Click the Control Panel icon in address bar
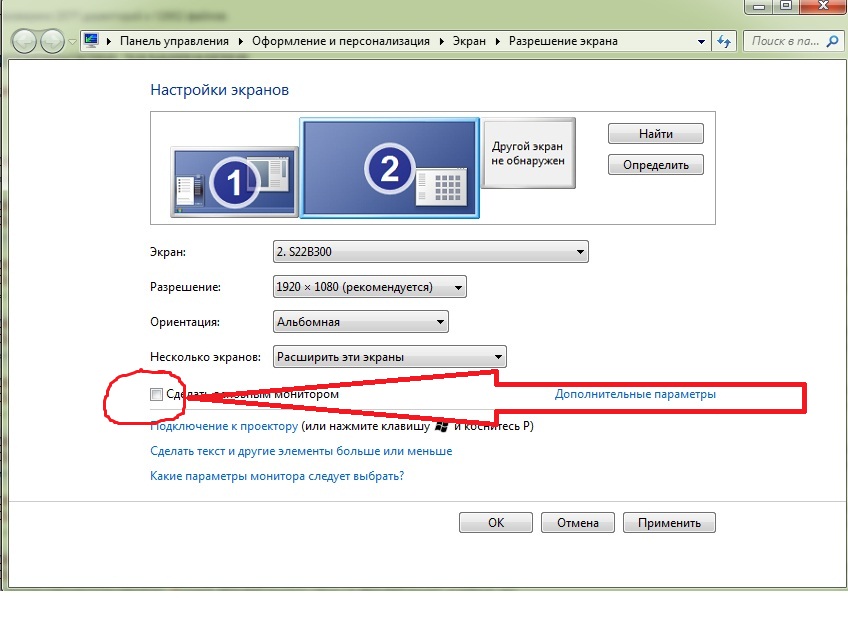The width and height of the screenshot is (848, 640). click(x=91, y=41)
